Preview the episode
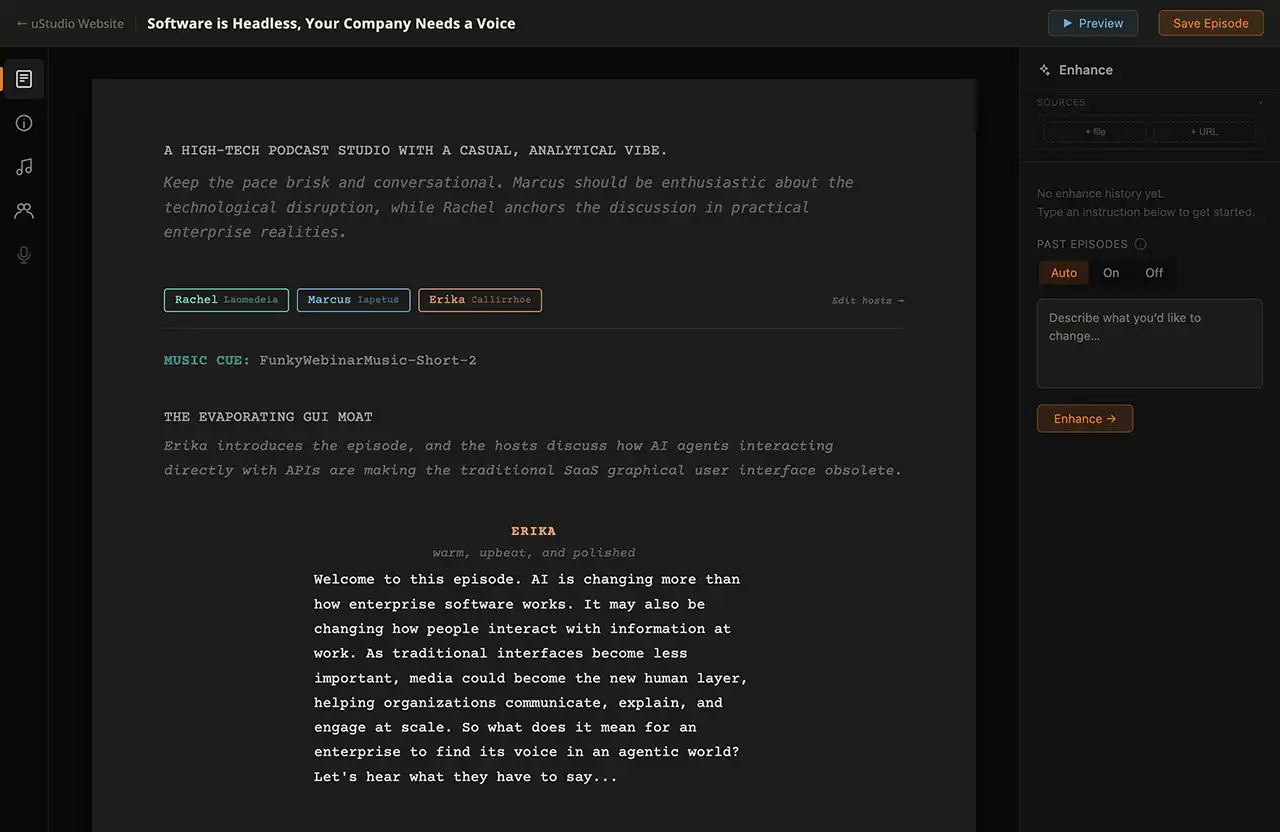Image resolution: width=1280 pixels, height=832 pixels. (1093, 23)
